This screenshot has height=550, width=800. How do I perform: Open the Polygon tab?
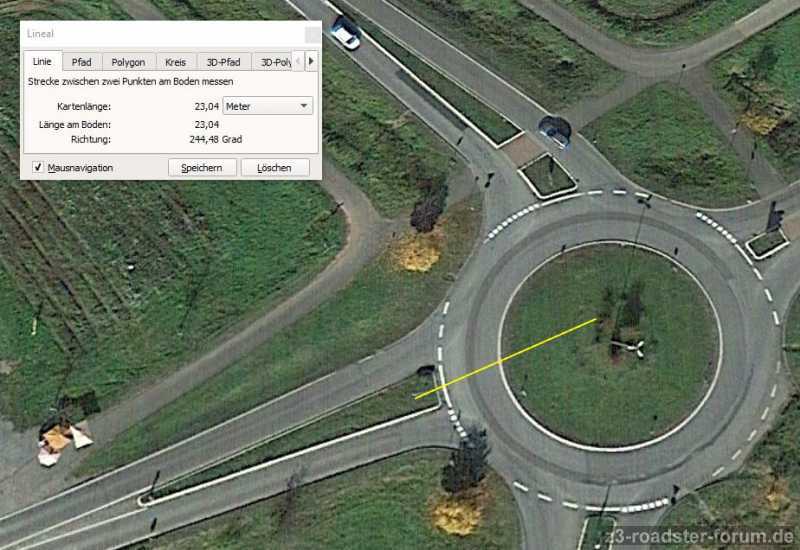(128, 62)
